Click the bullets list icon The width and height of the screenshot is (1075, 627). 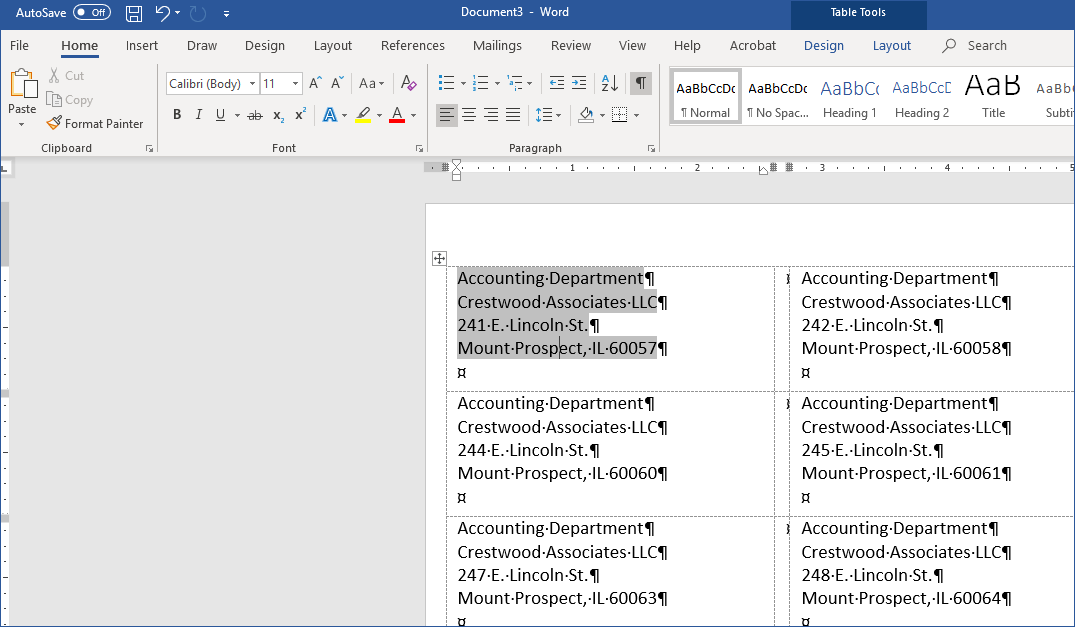click(446, 84)
